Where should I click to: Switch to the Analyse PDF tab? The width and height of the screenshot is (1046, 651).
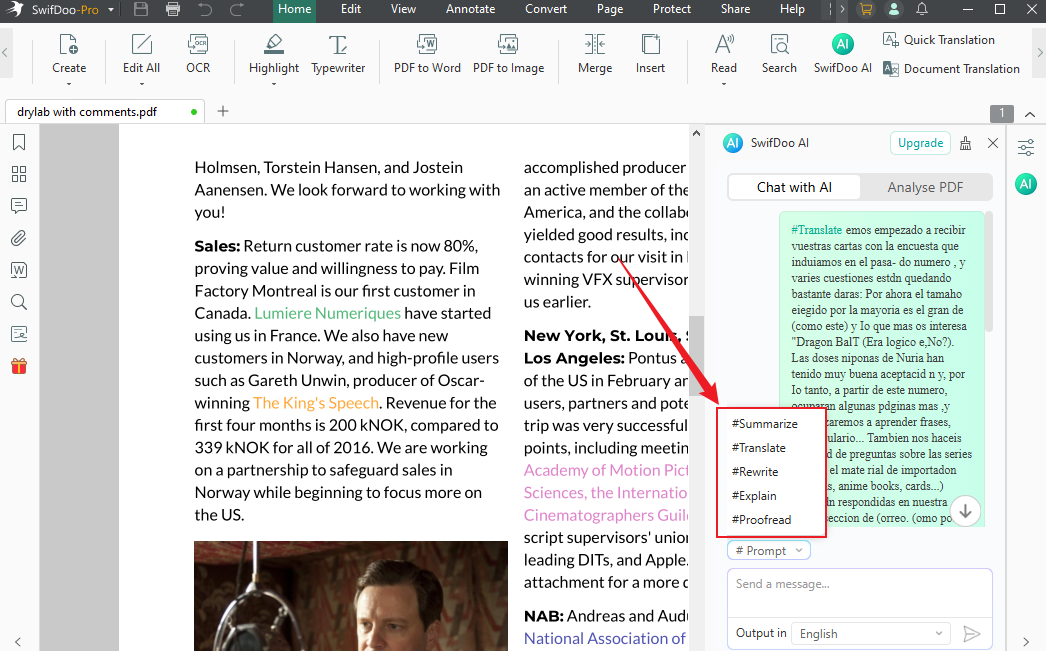click(x=926, y=187)
